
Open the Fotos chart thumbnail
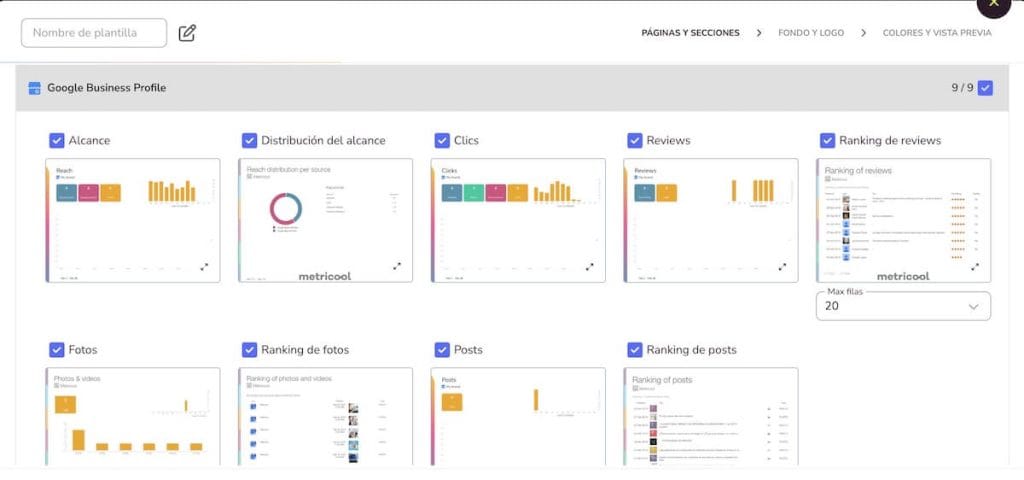133,417
